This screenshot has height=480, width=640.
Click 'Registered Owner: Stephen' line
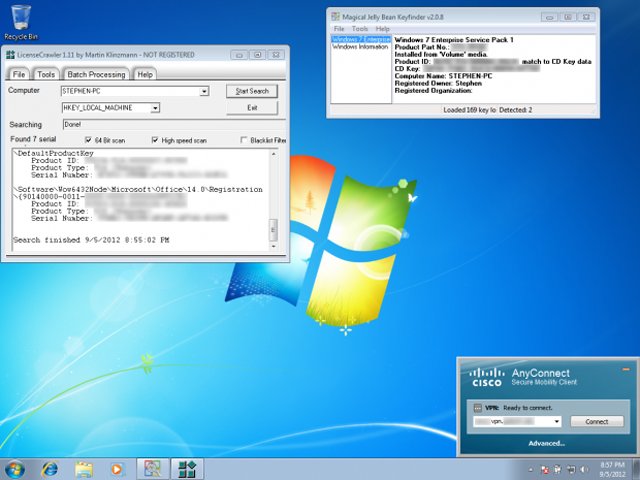438,83
